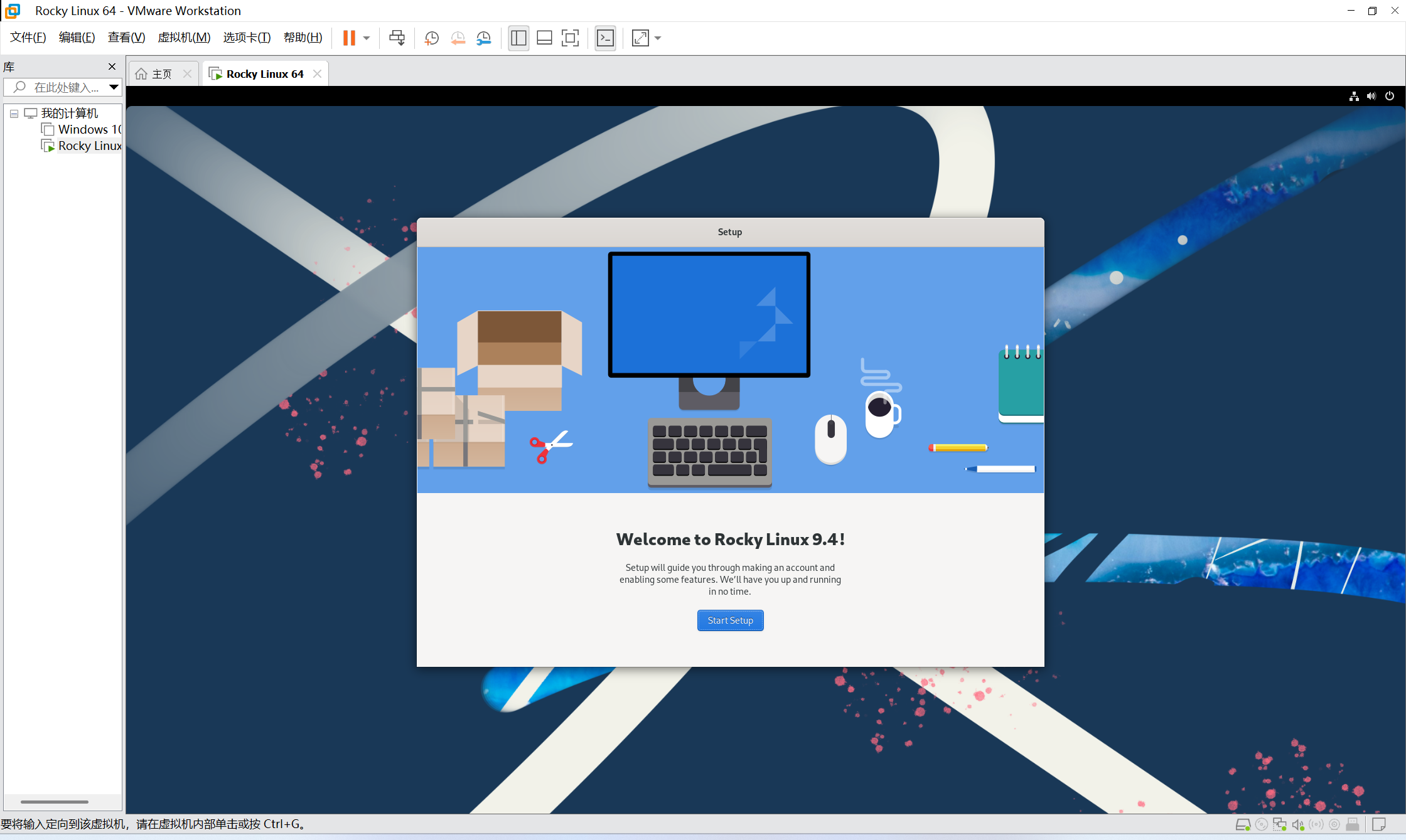Open the stretch guest dropdown arrow

coord(658,38)
